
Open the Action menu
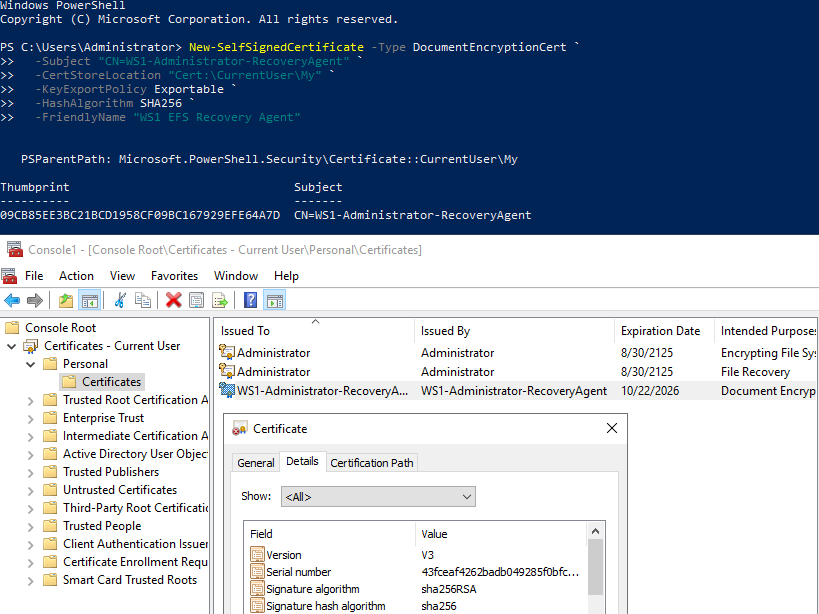tap(76, 276)
